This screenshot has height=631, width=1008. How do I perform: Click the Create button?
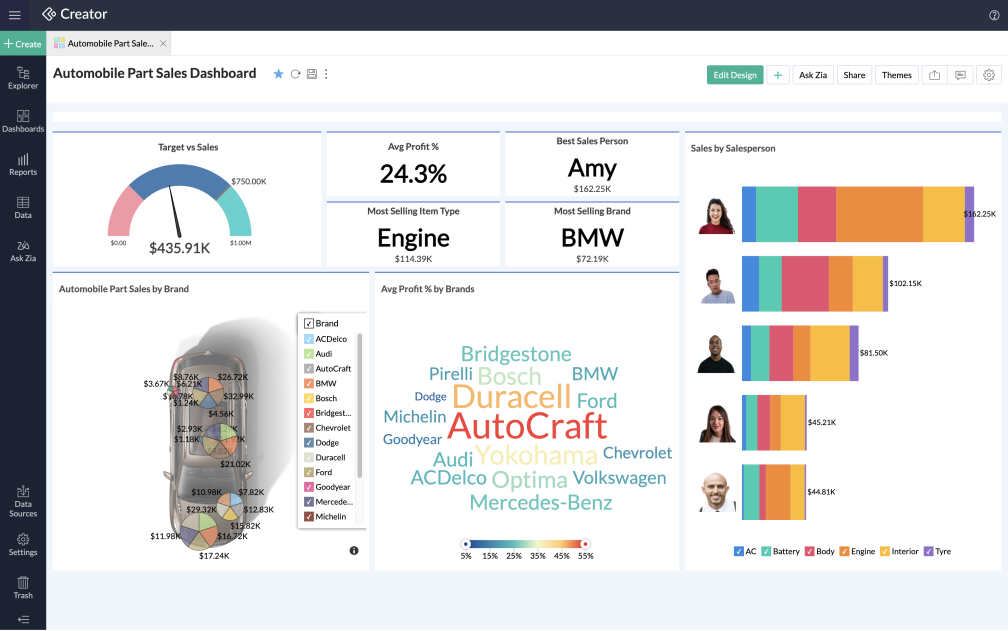(x=23, y=44)
